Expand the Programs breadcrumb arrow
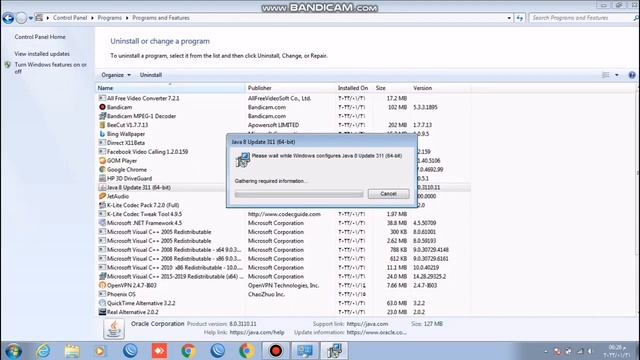Viewport: 640px width, 360px height. (127, 18)
